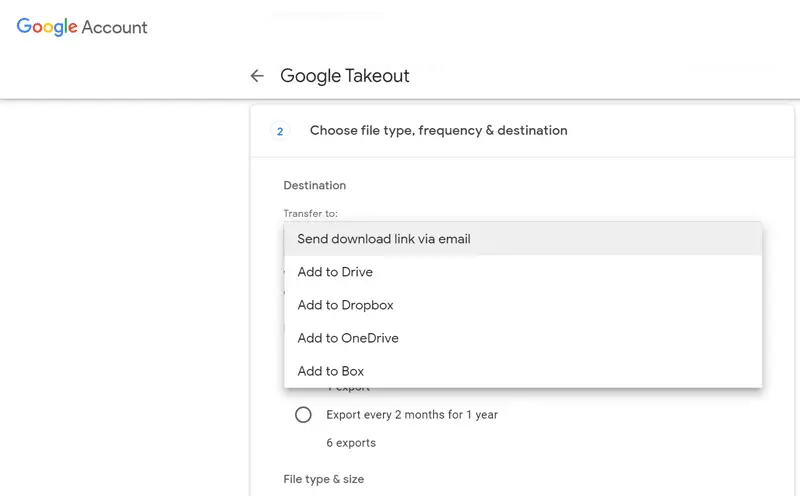This screenshot has width=800, height=496.
Task: Collapse "Choose file type, frequency & destination" section
Action: point(438,131)
